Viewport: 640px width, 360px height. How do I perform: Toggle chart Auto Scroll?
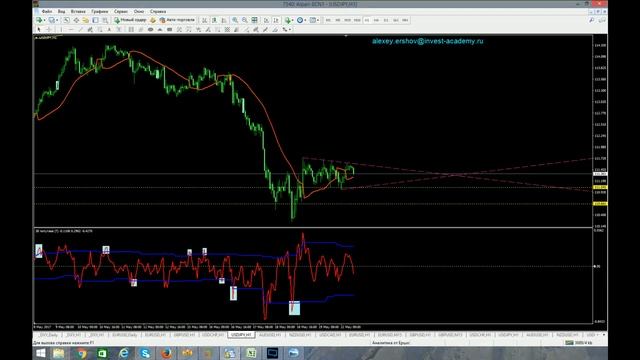266,20
